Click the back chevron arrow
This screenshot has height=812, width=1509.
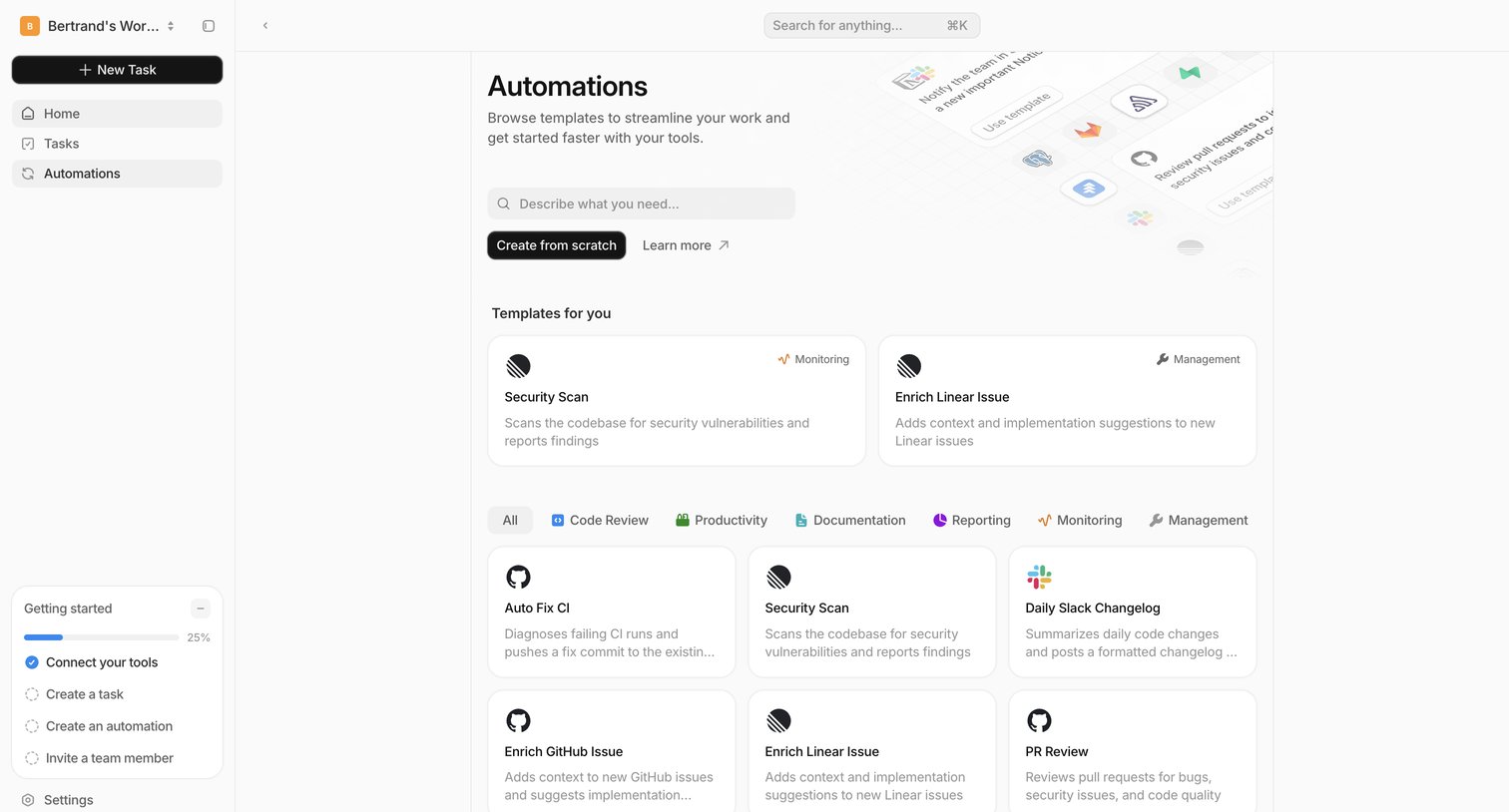click(265, 26)
